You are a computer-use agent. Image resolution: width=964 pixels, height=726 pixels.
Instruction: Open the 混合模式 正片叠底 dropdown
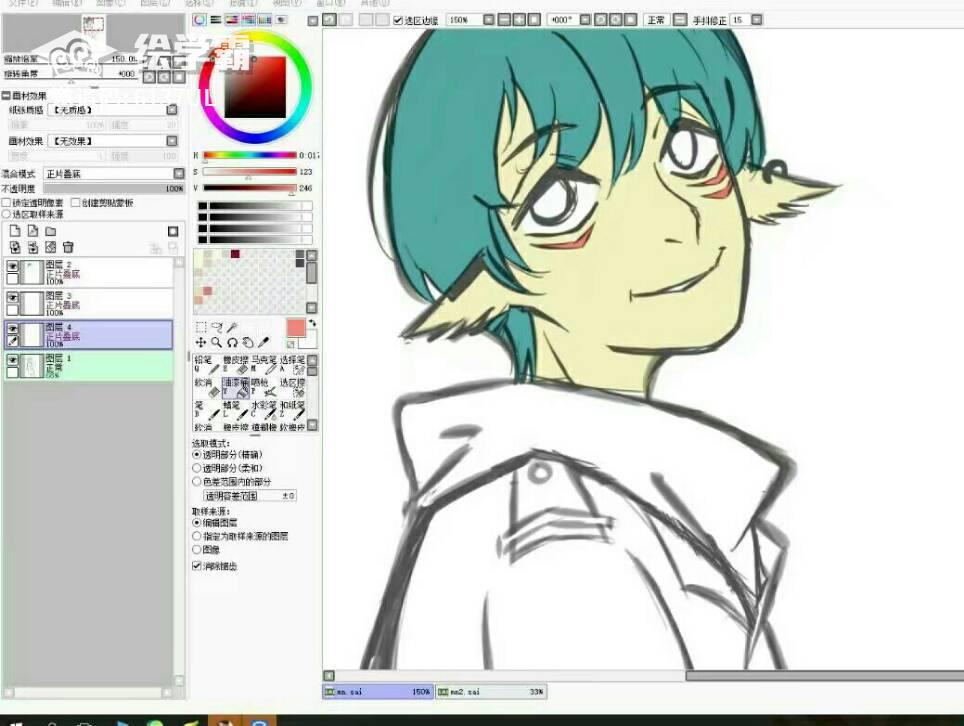pyautogui.click(x=114, y=174)
